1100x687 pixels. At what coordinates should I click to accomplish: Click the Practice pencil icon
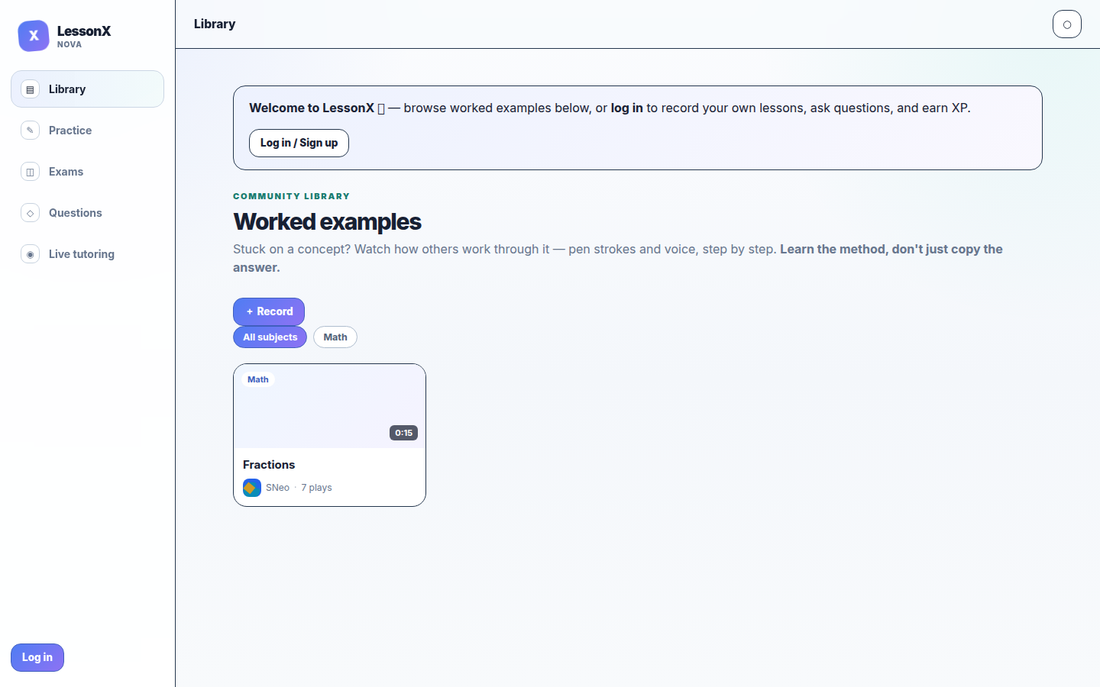point(30,131)
